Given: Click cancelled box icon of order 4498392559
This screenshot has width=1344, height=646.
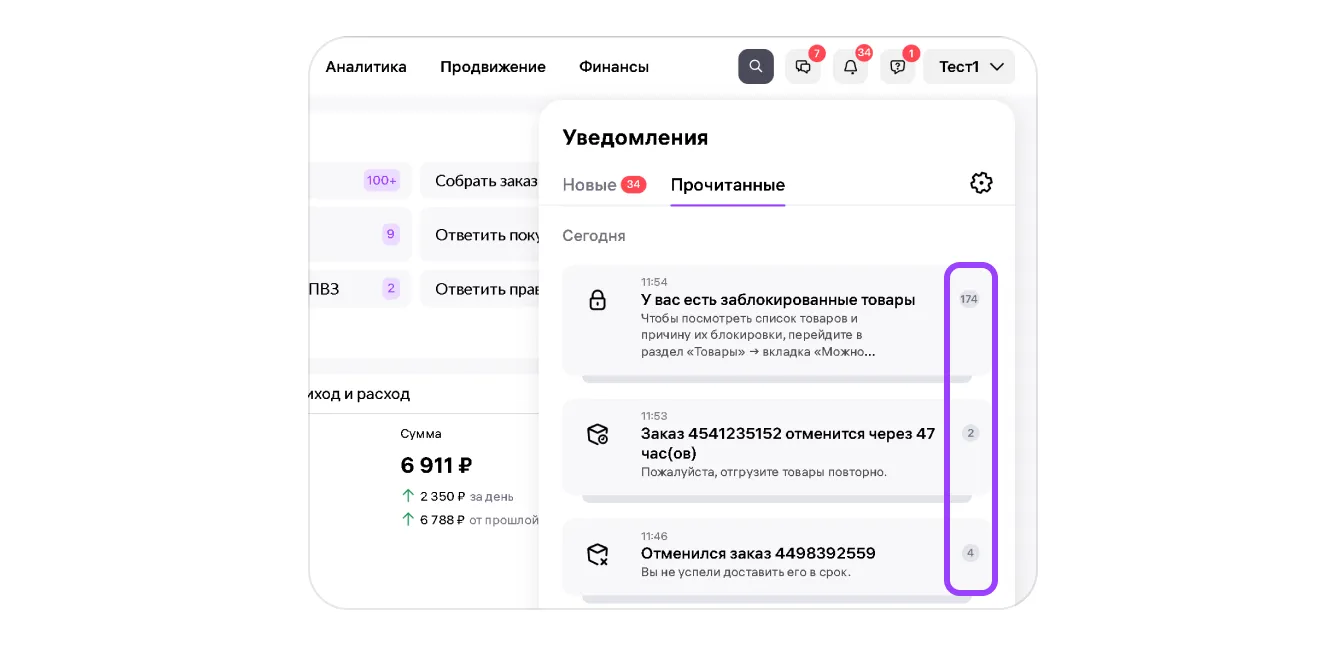Looking at the screenshot, I should (598, 554).
